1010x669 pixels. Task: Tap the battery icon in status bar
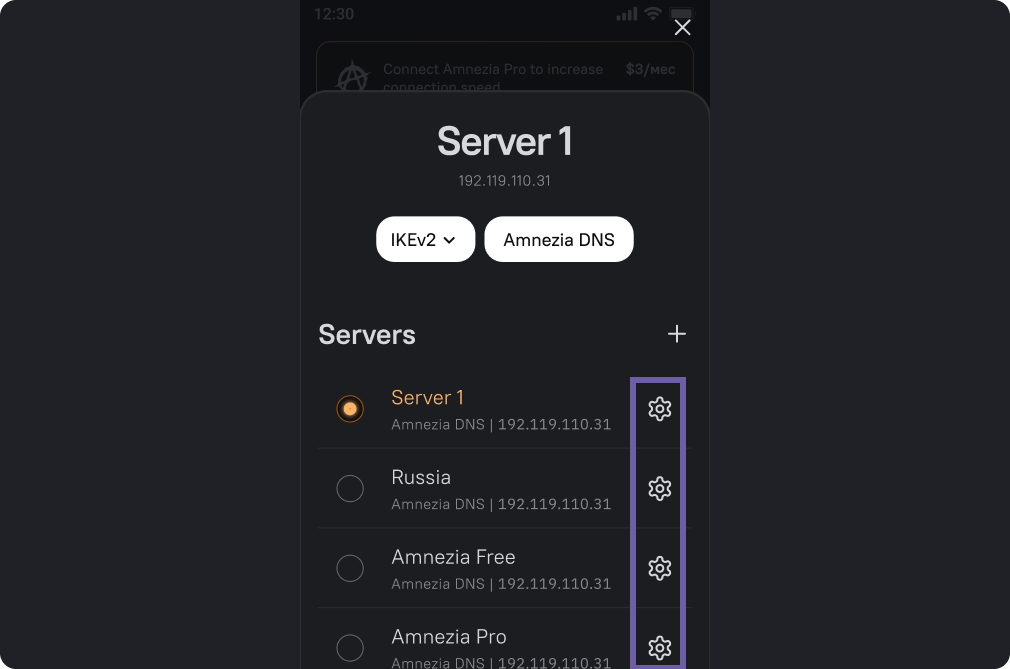tap(680, 14)
